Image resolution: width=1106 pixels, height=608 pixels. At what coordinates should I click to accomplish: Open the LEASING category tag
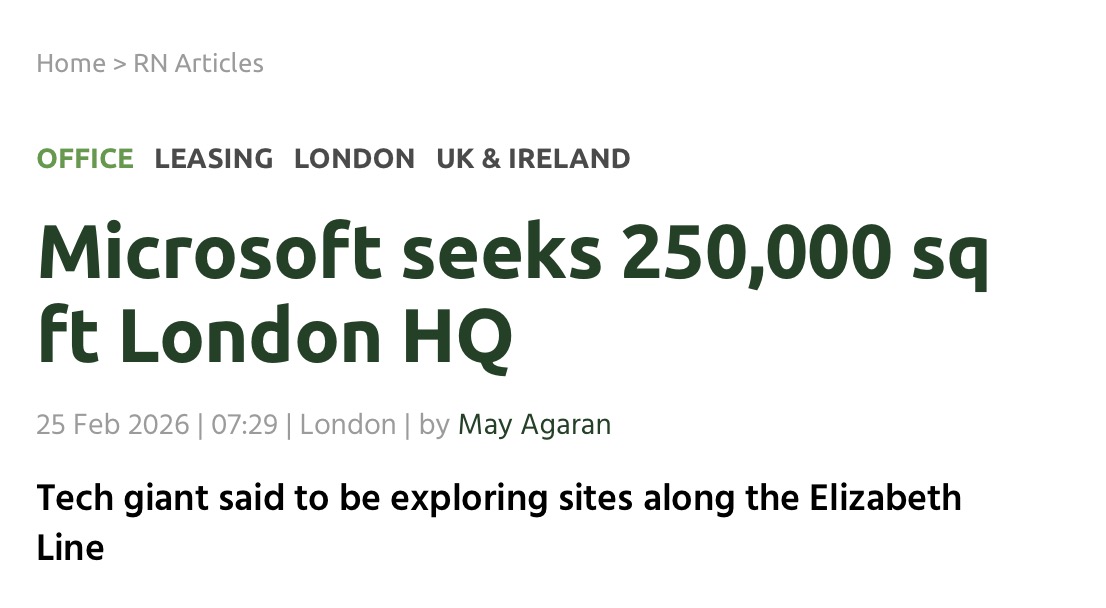(214, 158)
